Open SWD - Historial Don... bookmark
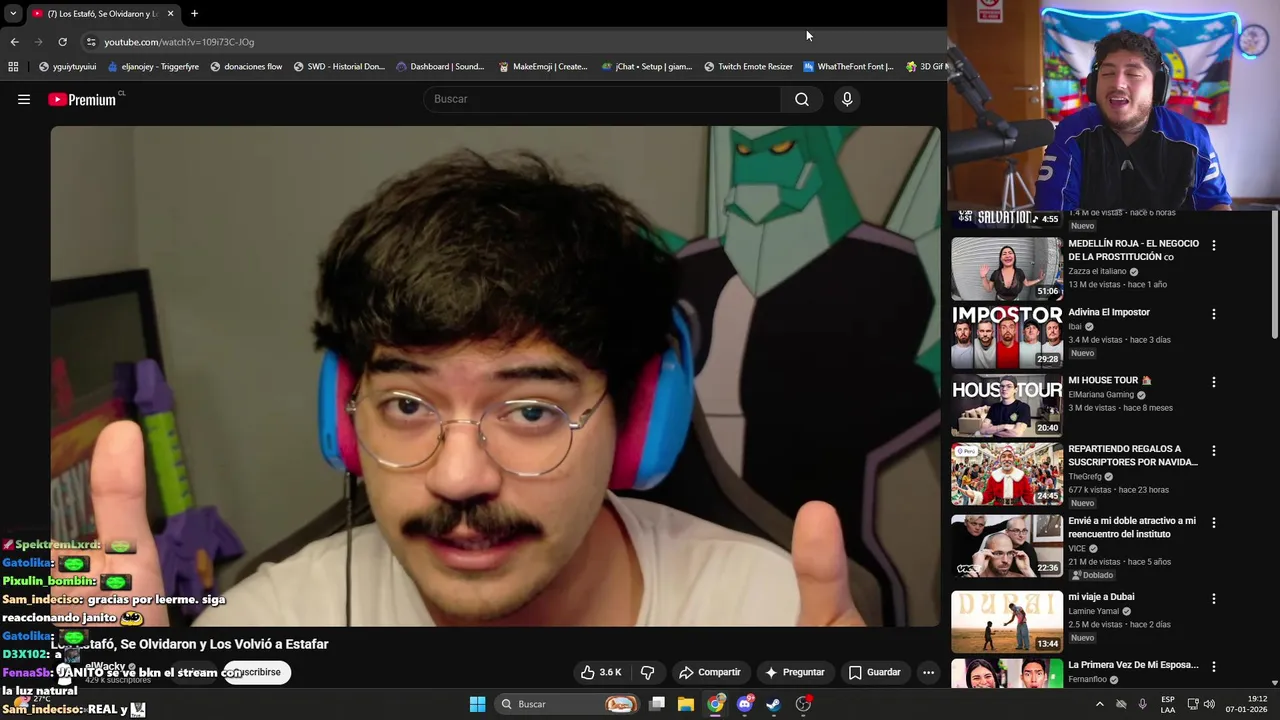This screenshot has width=1280, height=720. tap(339, 67)
